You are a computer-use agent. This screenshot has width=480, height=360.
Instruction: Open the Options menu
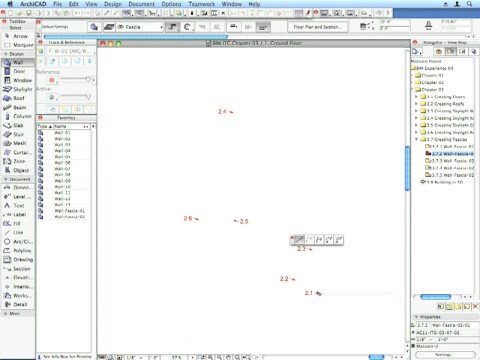(171, 4)
